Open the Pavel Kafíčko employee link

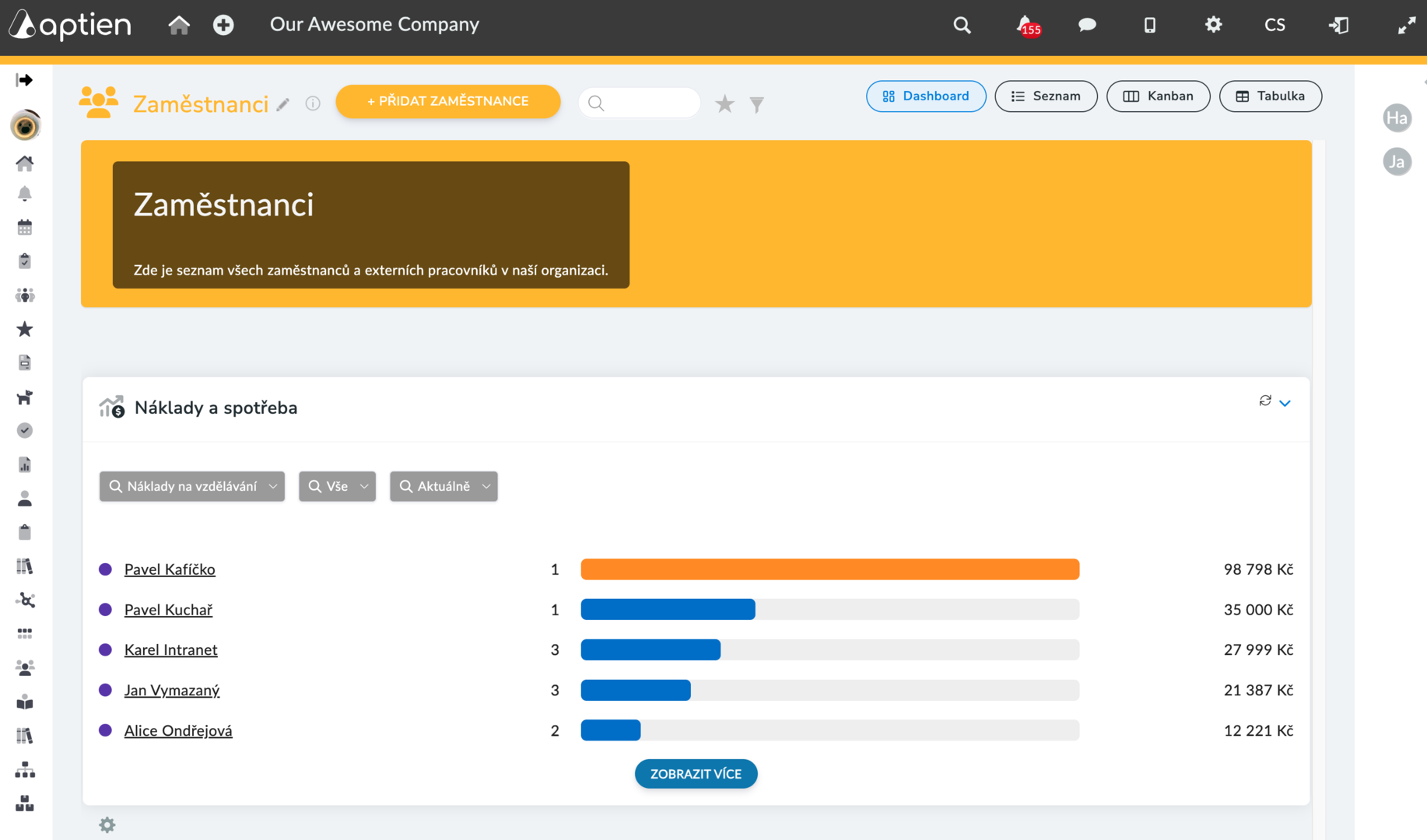click(x=170, y=569)
